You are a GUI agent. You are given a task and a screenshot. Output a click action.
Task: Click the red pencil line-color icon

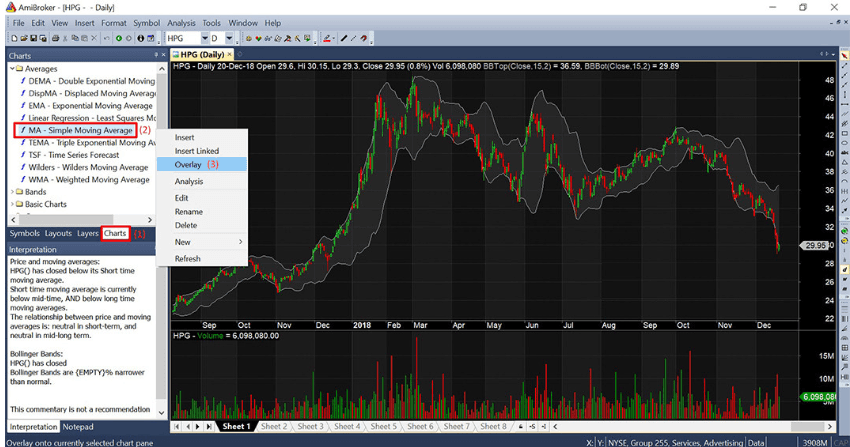pos(326,38)
